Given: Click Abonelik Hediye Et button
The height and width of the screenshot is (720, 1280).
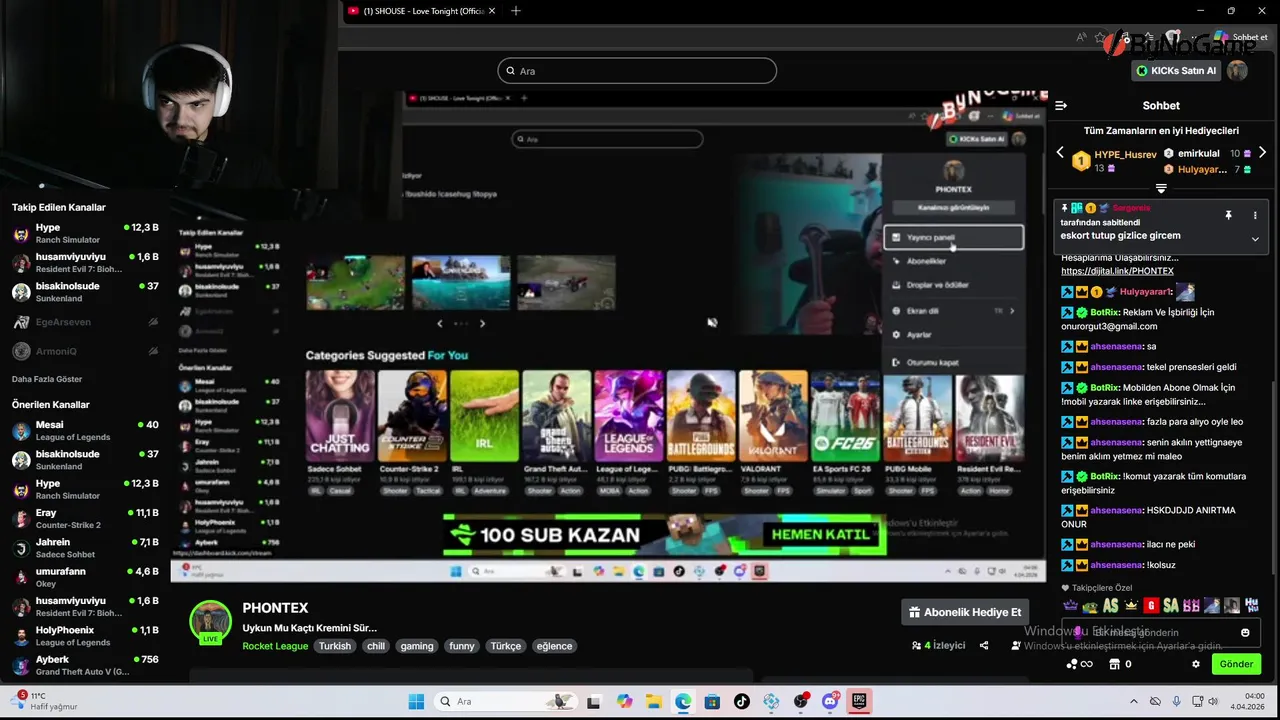Looking at the screenshot, I should point(965,612).
